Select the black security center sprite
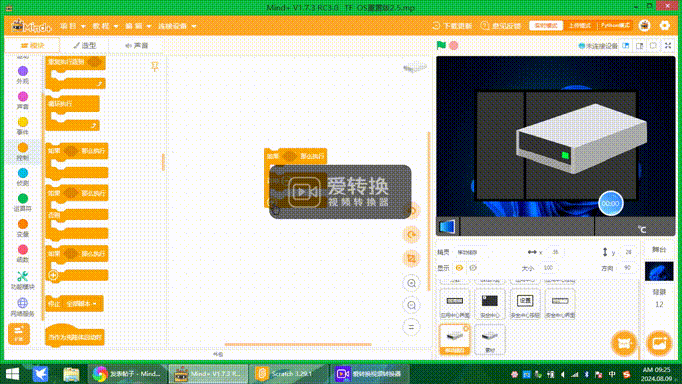The width and height of the screenshot is (682, 384). [x=490, y=304]
